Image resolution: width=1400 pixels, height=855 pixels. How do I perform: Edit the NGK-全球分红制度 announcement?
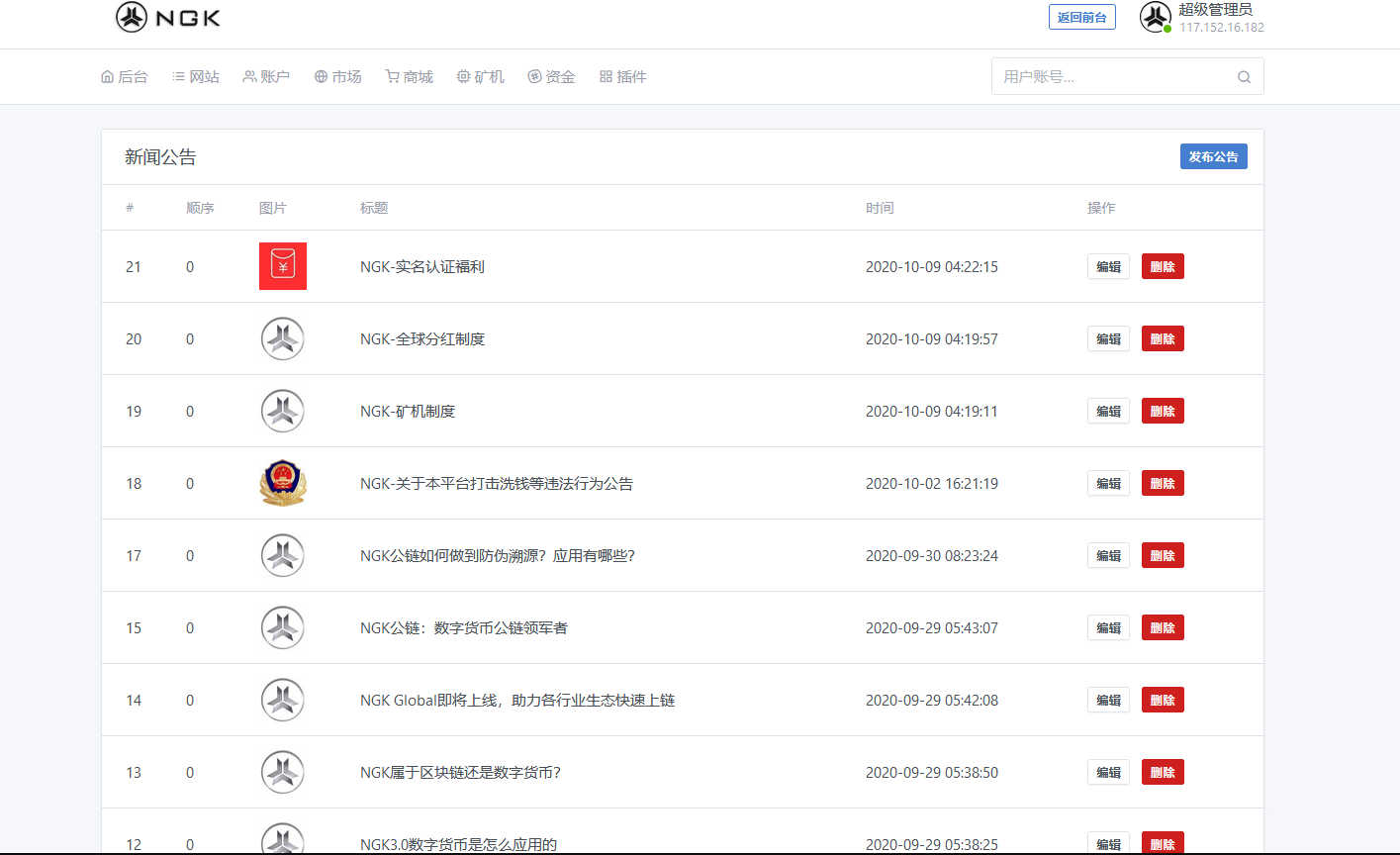[1108, 338]
